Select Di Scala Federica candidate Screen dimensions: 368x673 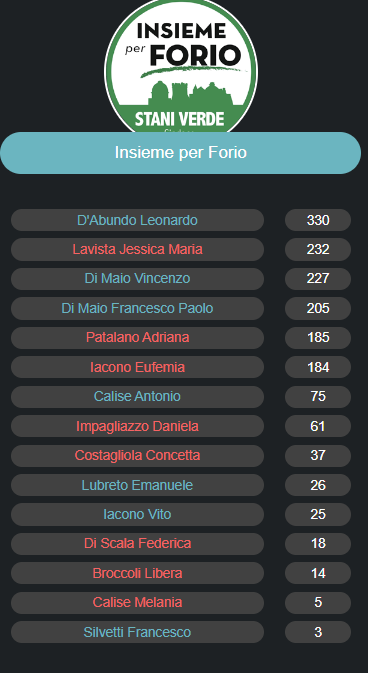point(137,543)
